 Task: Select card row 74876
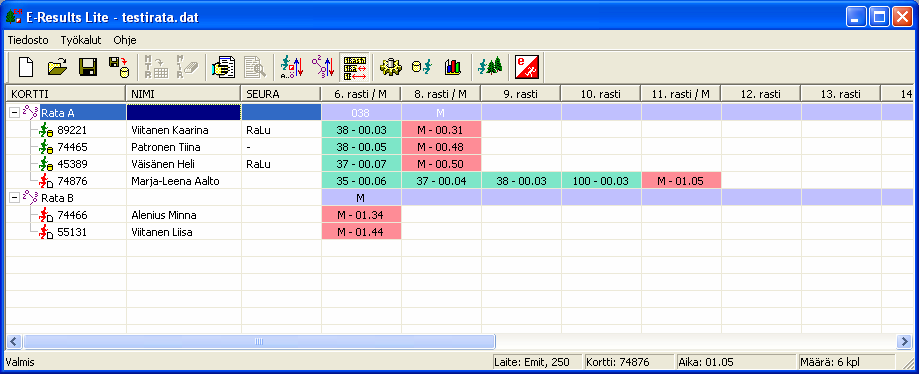click(459, 181)
